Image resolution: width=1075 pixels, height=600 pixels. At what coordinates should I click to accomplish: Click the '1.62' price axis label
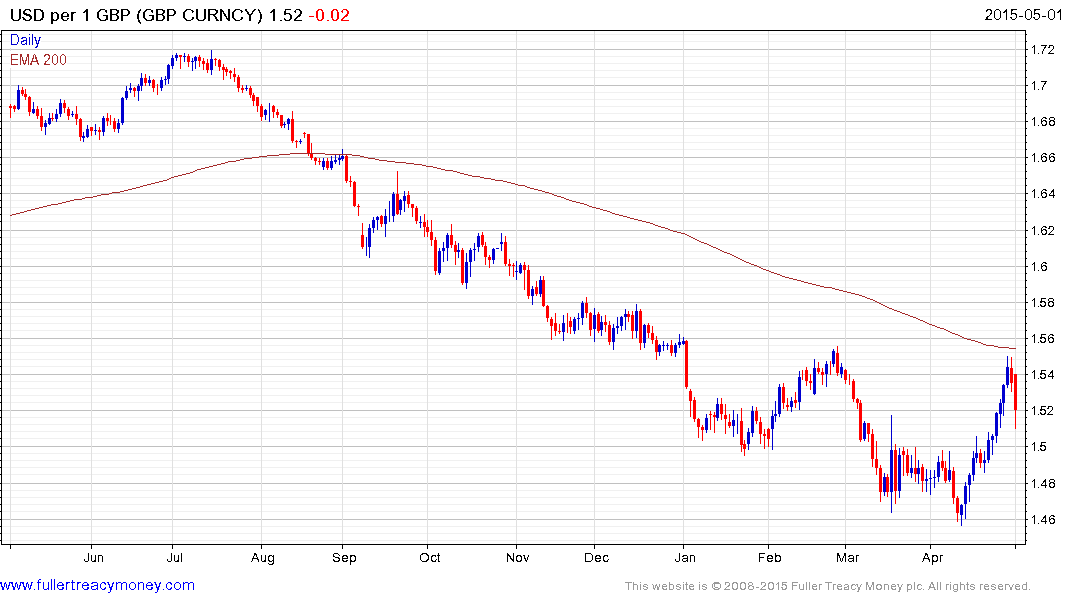tap(1043, 230)
